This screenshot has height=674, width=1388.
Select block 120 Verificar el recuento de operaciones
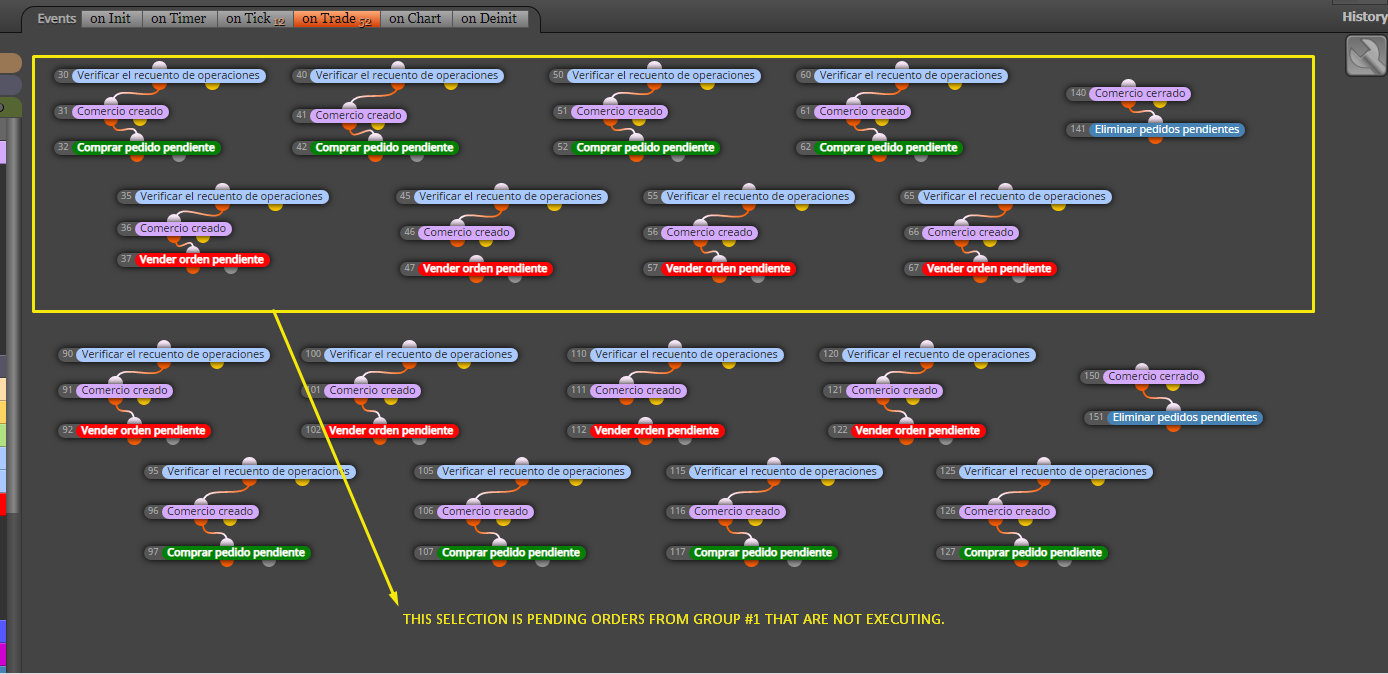(928, 355)
